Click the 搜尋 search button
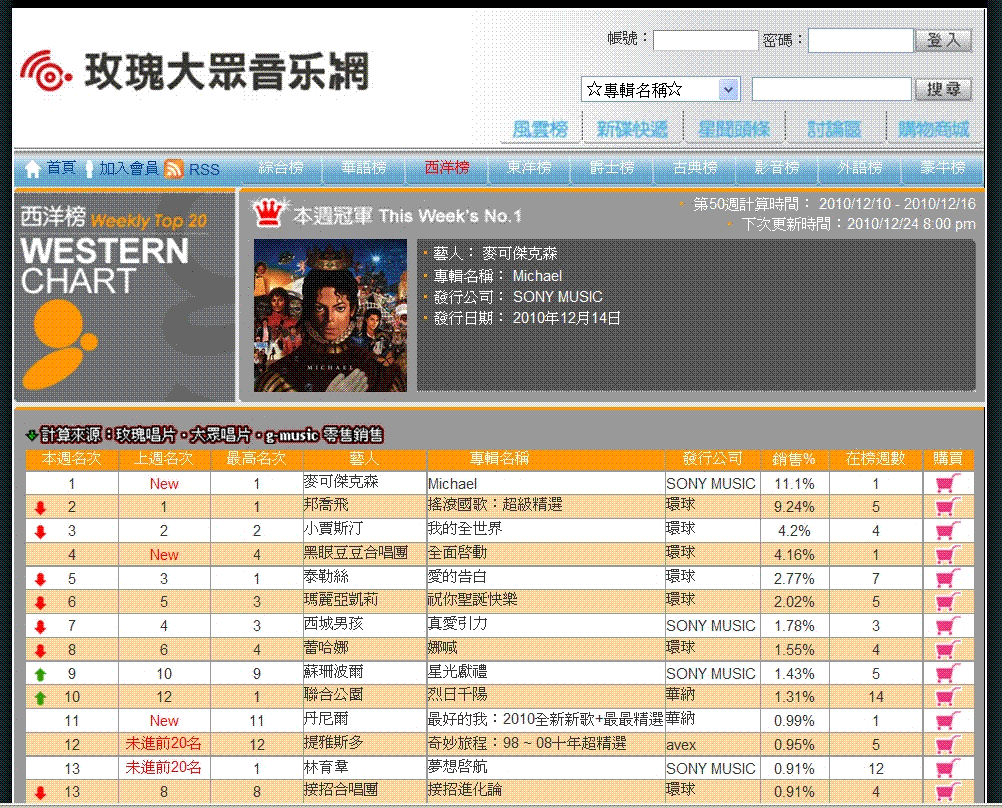The image size is (1002, 808). [944, 89]
